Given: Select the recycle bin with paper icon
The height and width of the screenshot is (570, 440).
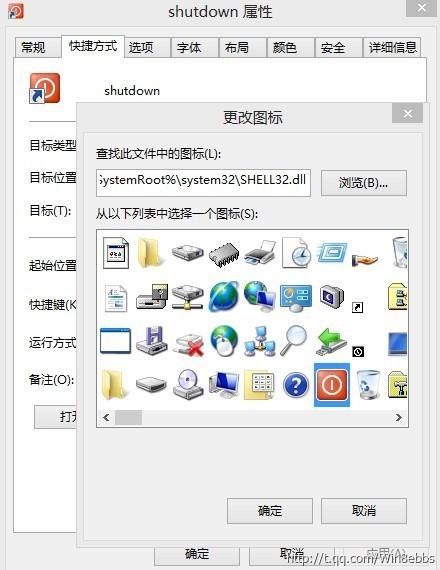Looking at the screenshot, I should click(368, 384).
